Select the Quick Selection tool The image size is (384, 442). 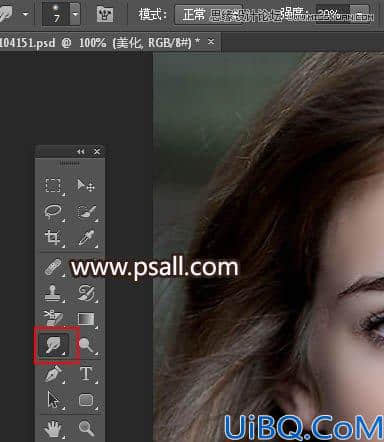tap(86, 211)
